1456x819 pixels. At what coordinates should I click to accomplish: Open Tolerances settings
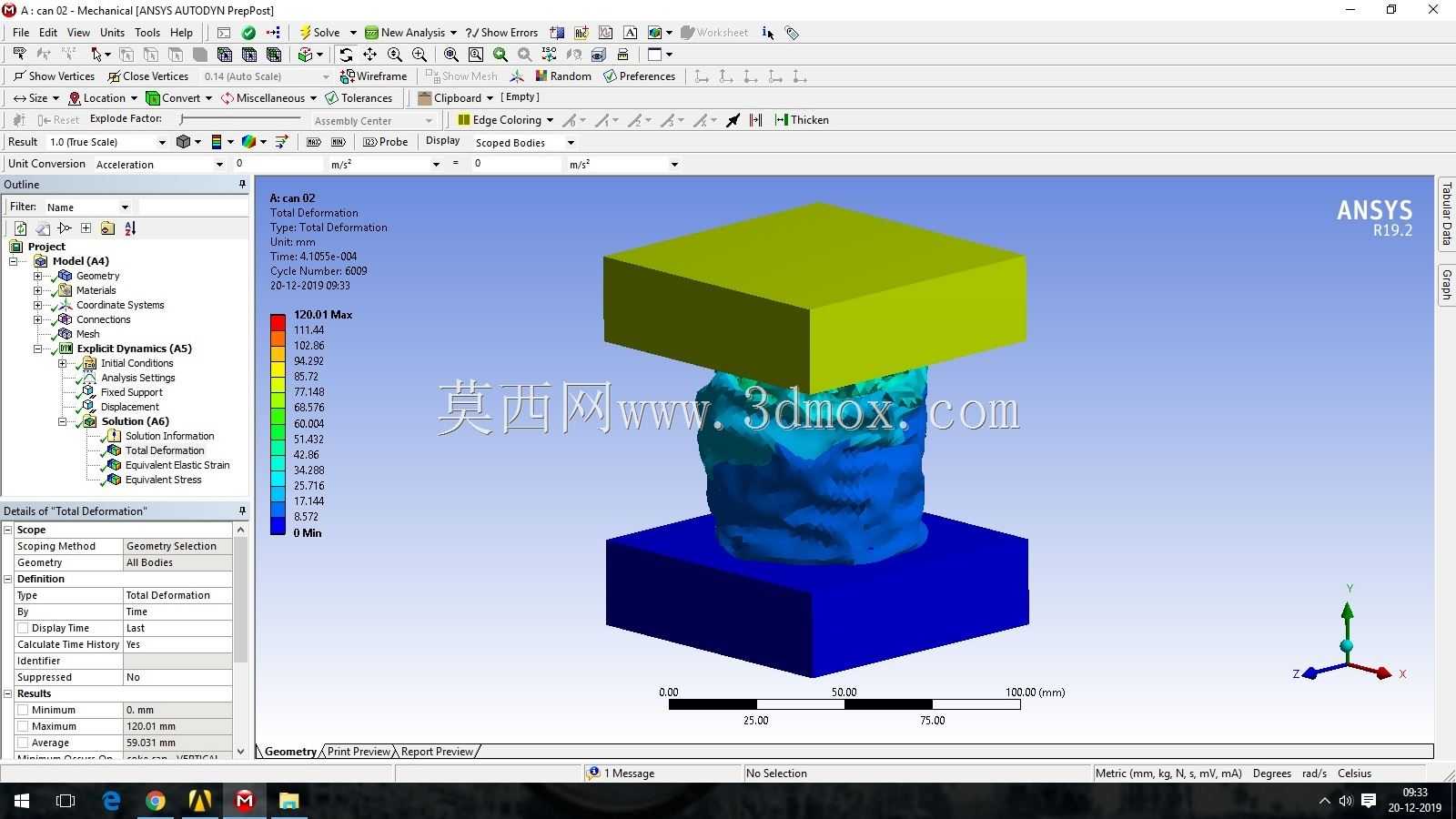359,98
